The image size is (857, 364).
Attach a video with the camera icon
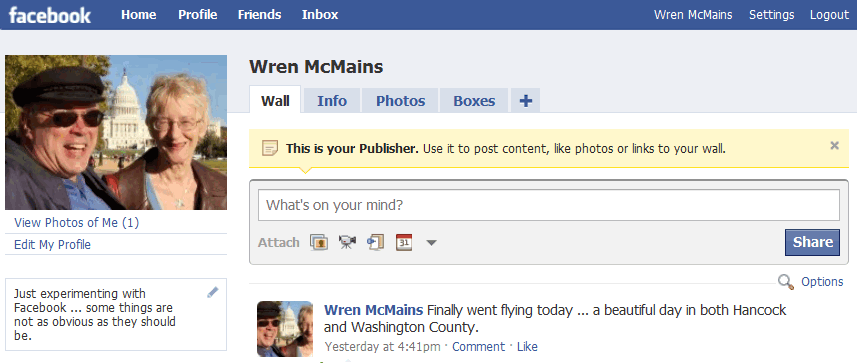pos(347,242)
